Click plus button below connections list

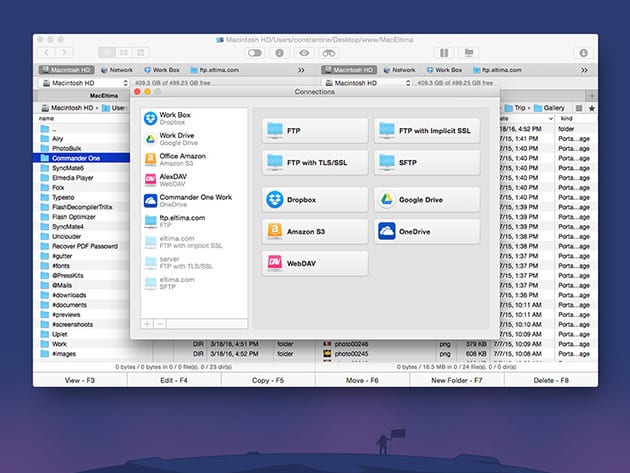tap(147, 324)
